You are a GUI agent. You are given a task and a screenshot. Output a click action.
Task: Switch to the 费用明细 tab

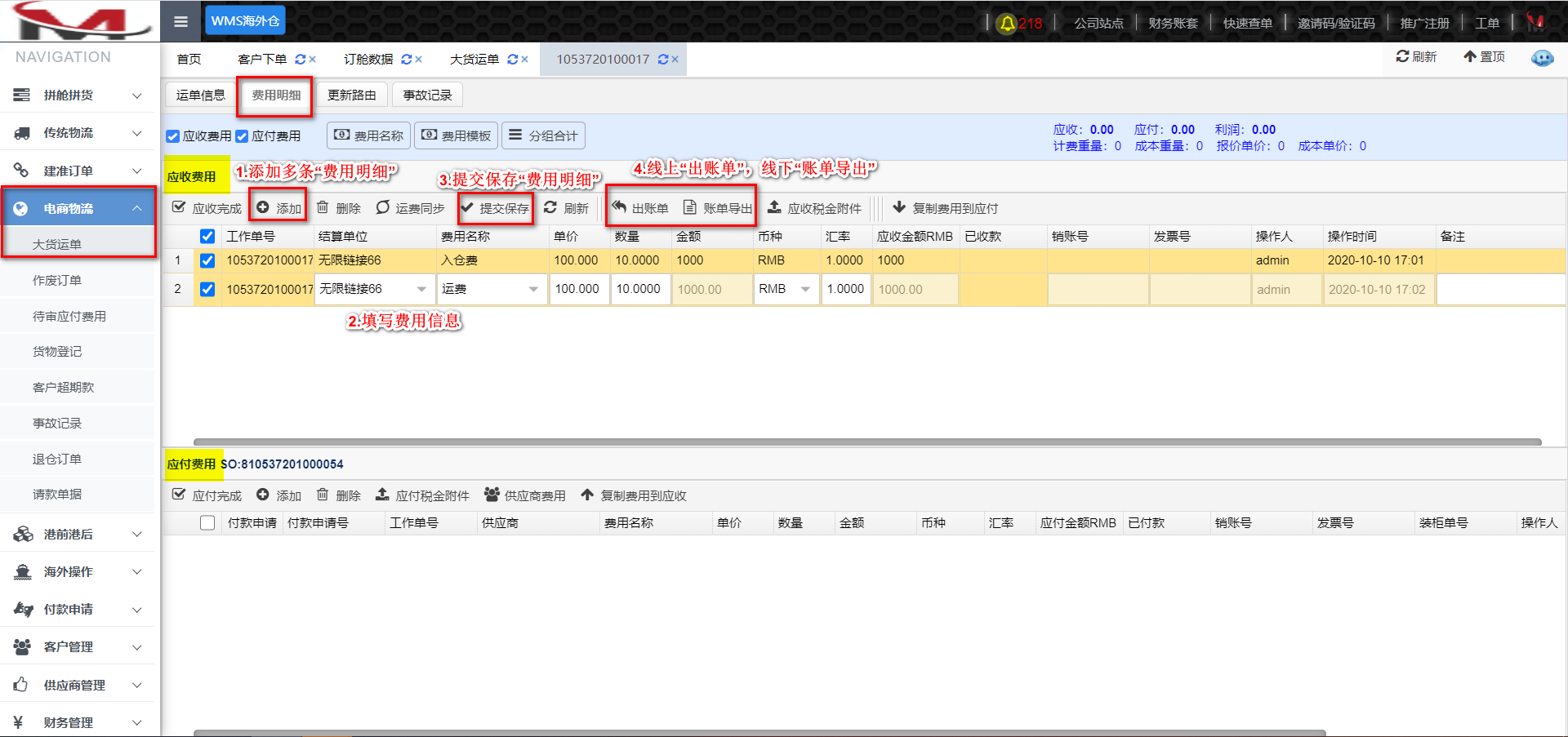click(x=276, y=95)
